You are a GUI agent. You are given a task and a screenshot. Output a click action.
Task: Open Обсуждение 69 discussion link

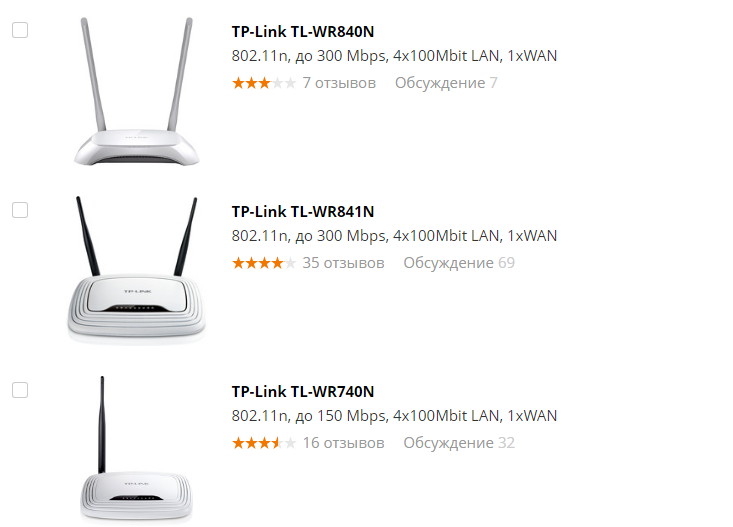tap(459, 263)
